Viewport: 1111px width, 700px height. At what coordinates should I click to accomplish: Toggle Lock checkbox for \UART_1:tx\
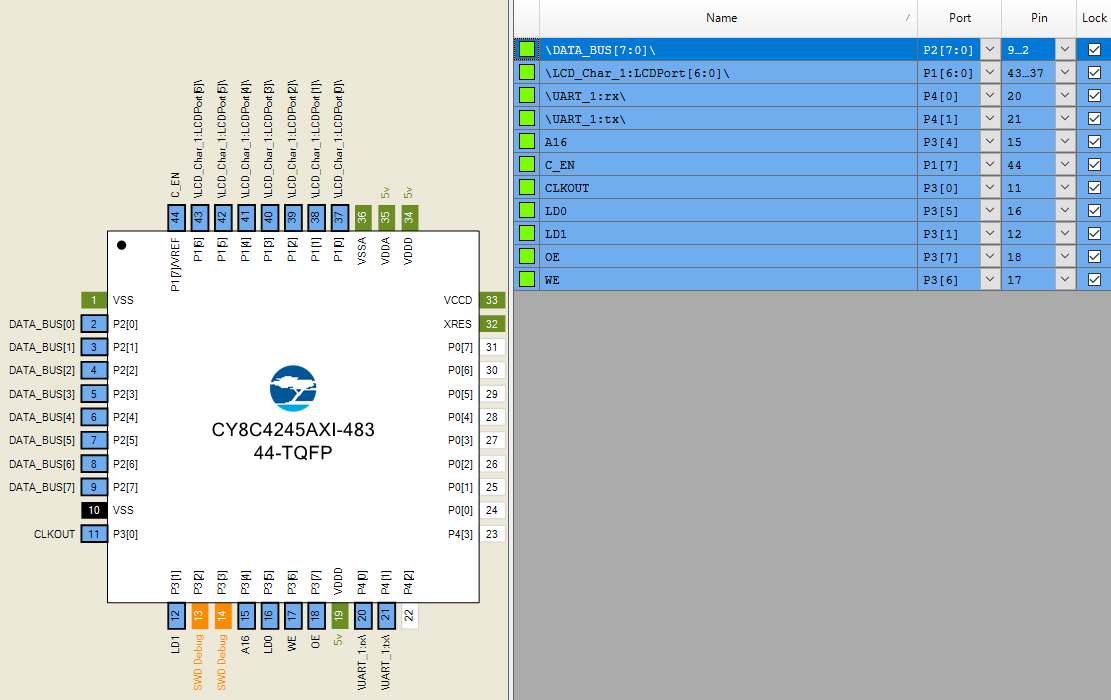pos(1094,118)
